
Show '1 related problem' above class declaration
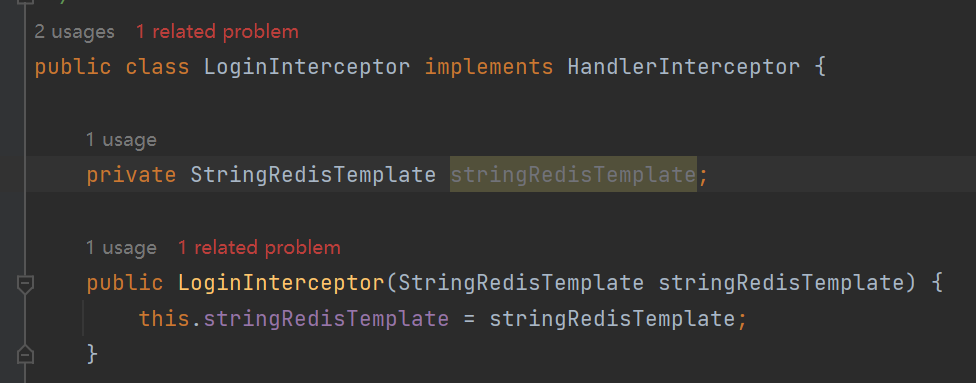pos(217,32)
